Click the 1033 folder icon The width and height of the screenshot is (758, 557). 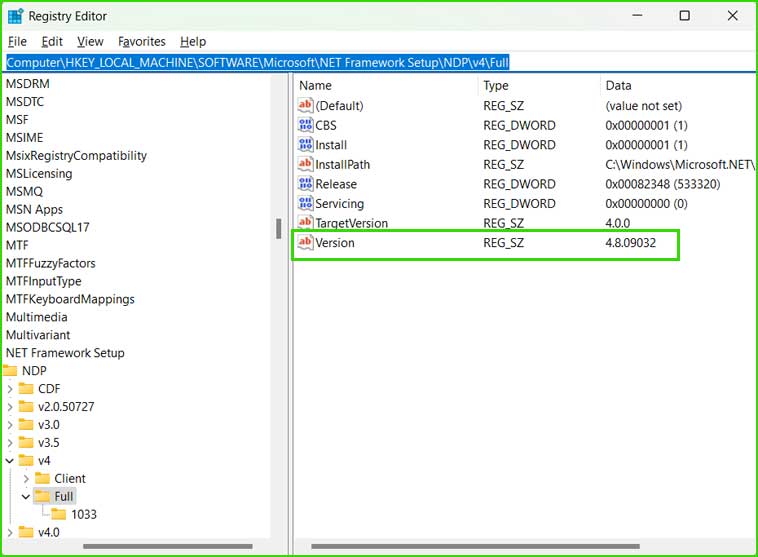[58, 514]
